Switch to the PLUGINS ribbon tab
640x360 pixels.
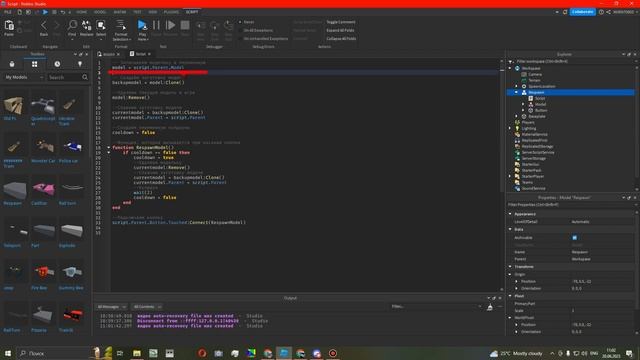point(171,12)
